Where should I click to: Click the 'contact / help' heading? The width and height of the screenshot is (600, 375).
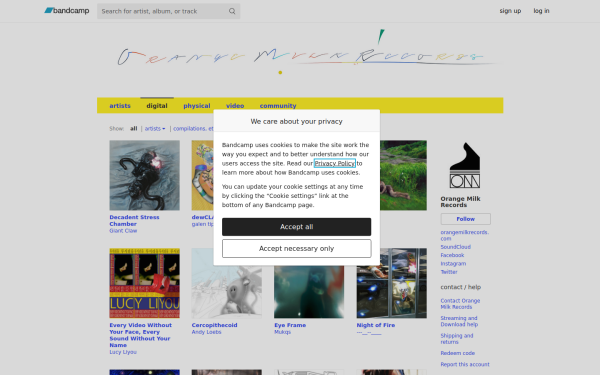461,287
